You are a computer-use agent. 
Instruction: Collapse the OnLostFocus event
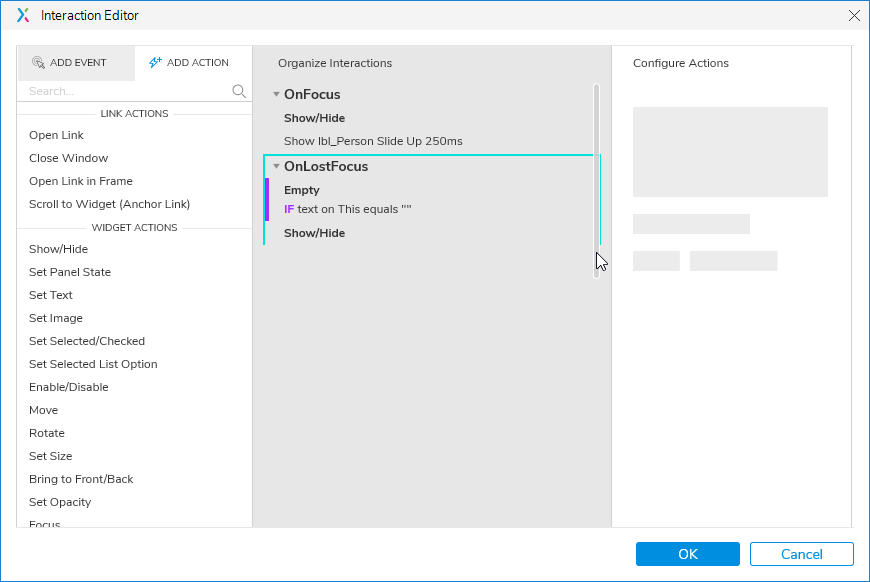tap(276, 167)
